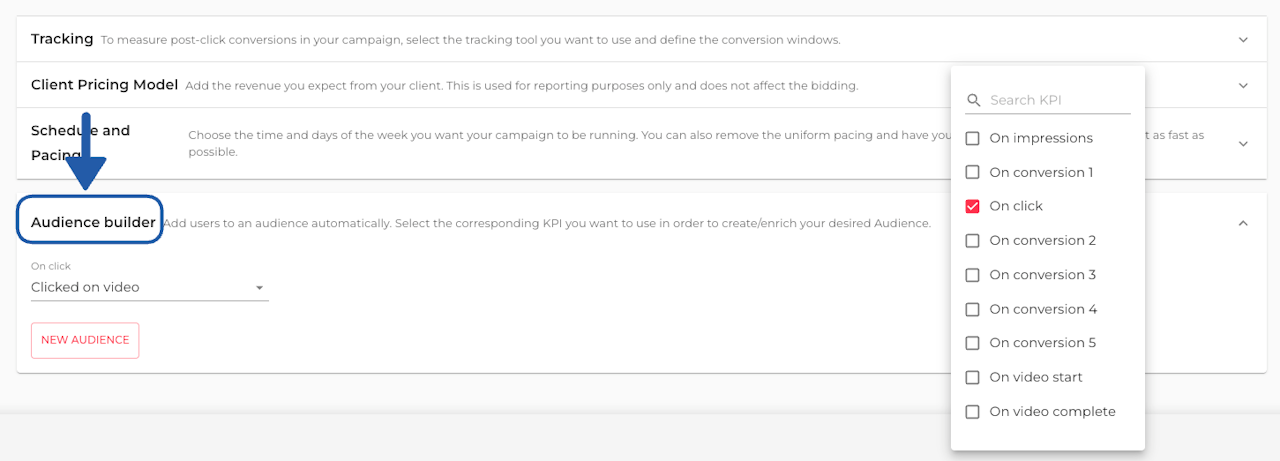This screenshot has width=1280, height=461.
Task: Open the Clicked on video dropdown
Action: coord(149,288)
